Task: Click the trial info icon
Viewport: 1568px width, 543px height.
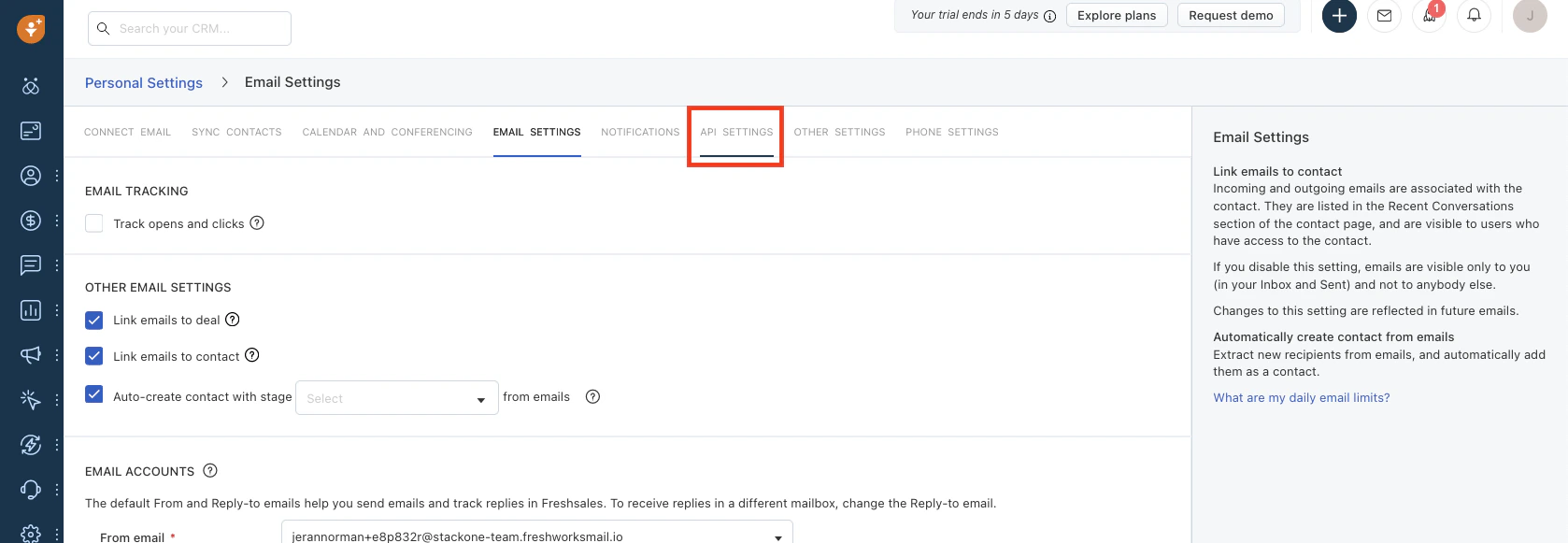Action: [x=1049, y=16]
